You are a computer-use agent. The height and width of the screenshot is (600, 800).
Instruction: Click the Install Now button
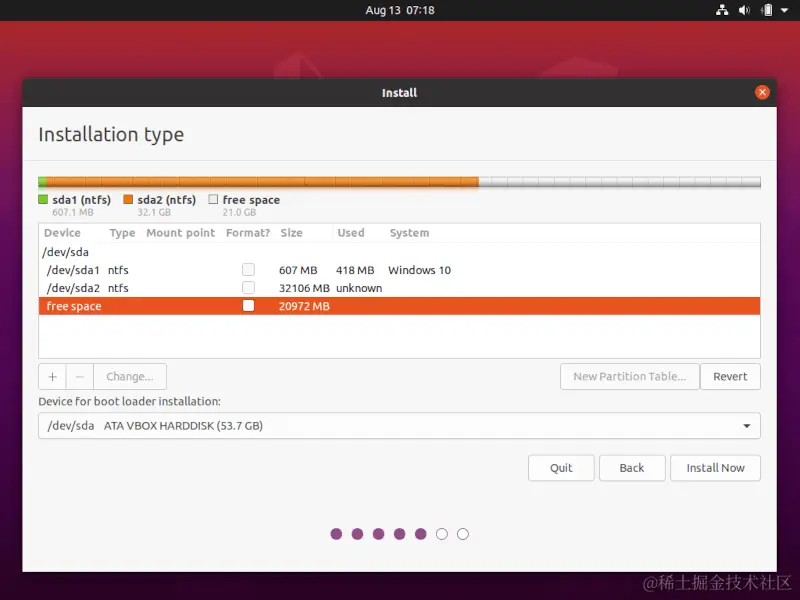[x=715, y=468]
